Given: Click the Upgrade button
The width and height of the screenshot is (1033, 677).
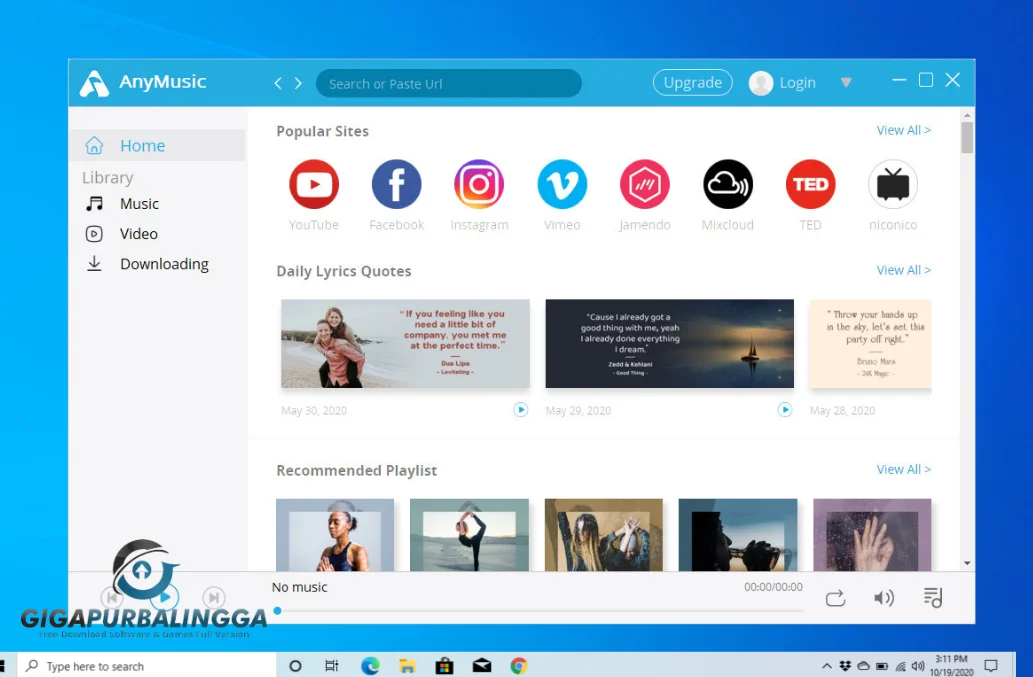Looking at the screenshot, I should pyautogui.click(x=692, y=82).
